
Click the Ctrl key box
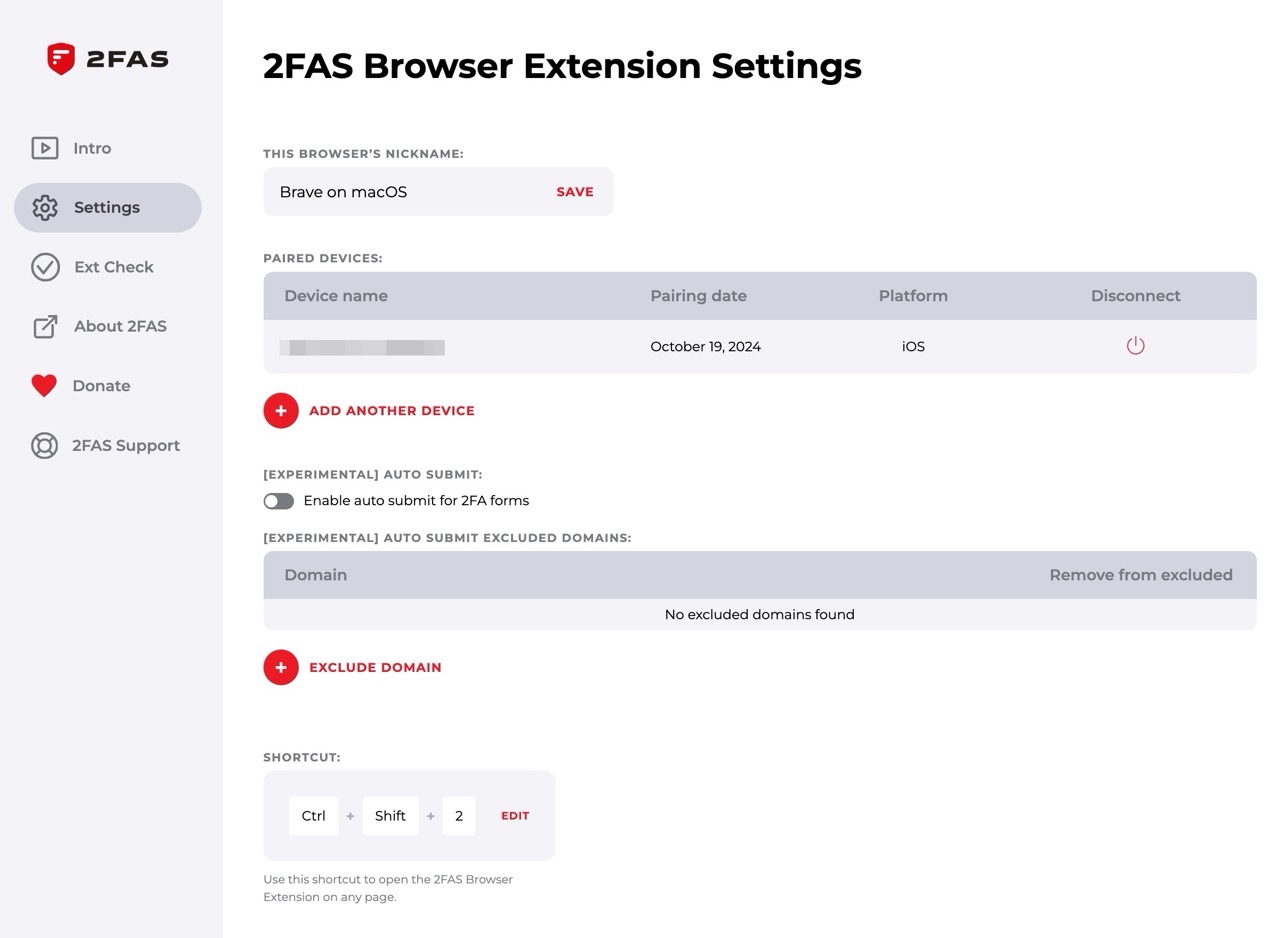click(314, 816)
